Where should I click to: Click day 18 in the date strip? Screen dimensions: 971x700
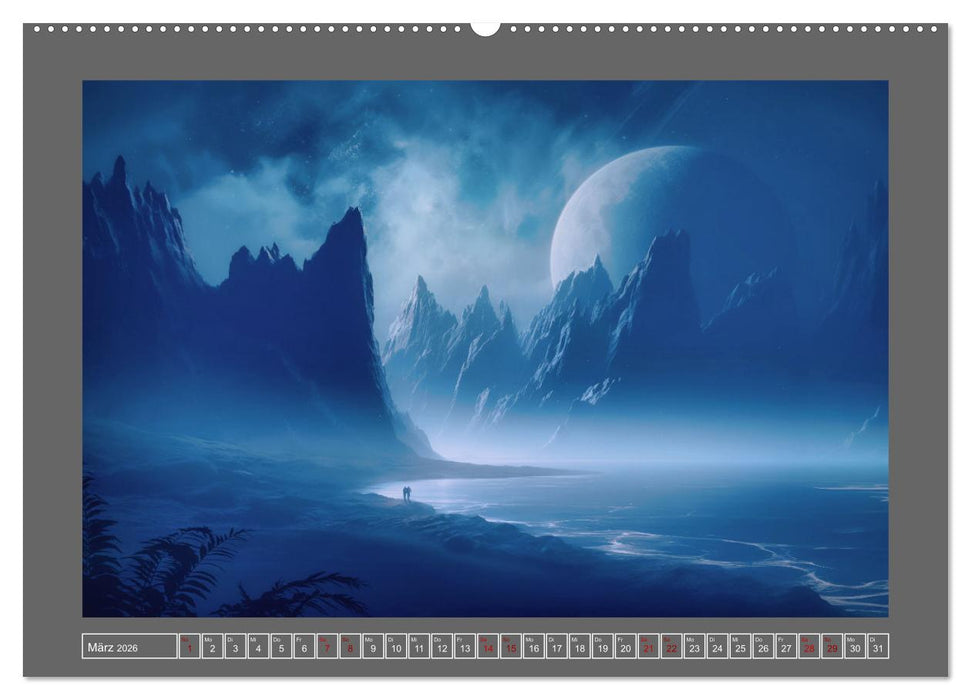[x=579, y=647]
